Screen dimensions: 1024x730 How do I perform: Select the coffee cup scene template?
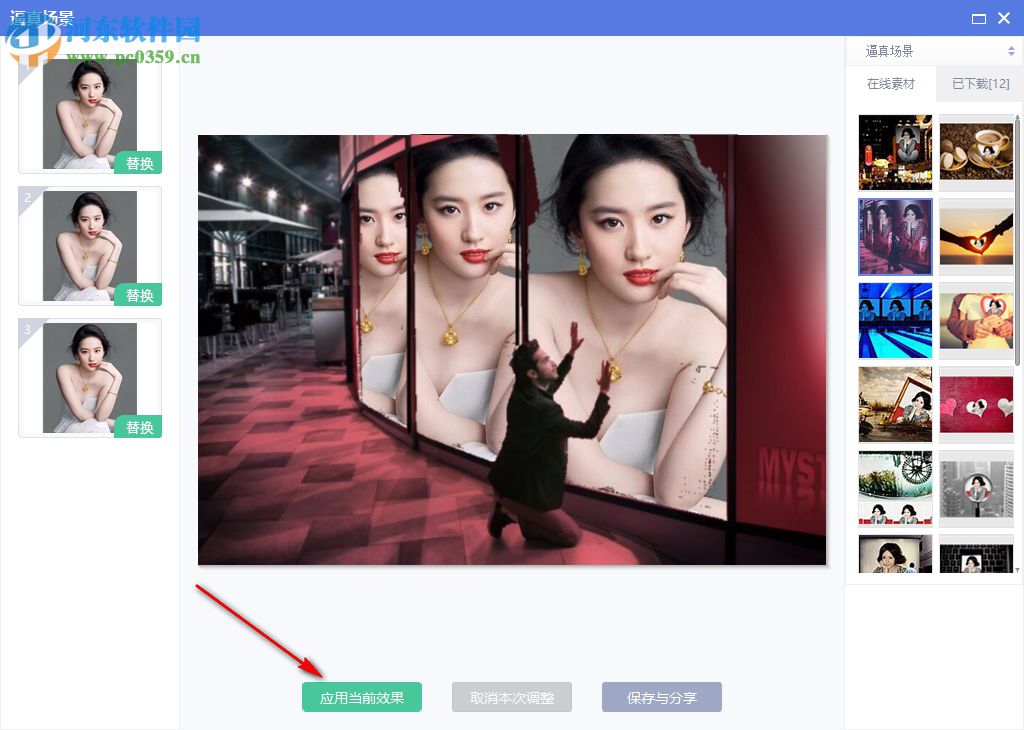(977, 152)
